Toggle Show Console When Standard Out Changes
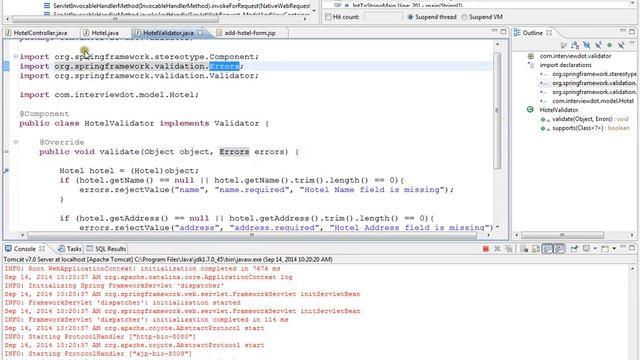The width and height of the screenshot is (640, 360). (547, 249)
